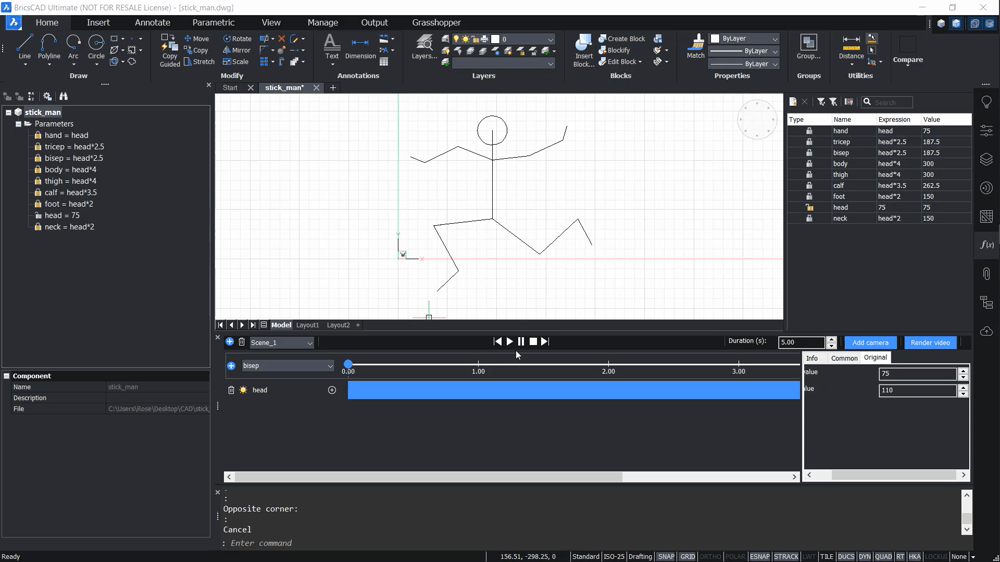The width and height of the screenshot is (1000, 562).
Task: Add new scene with plus icon
Action: pos(230,342)
